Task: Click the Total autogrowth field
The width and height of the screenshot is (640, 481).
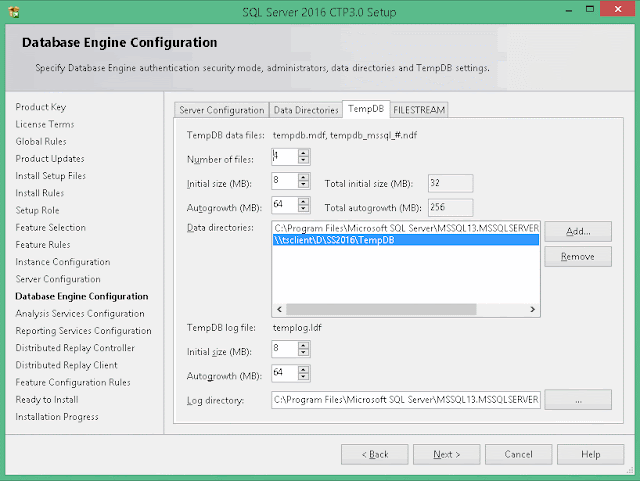Action: (451, 207)
